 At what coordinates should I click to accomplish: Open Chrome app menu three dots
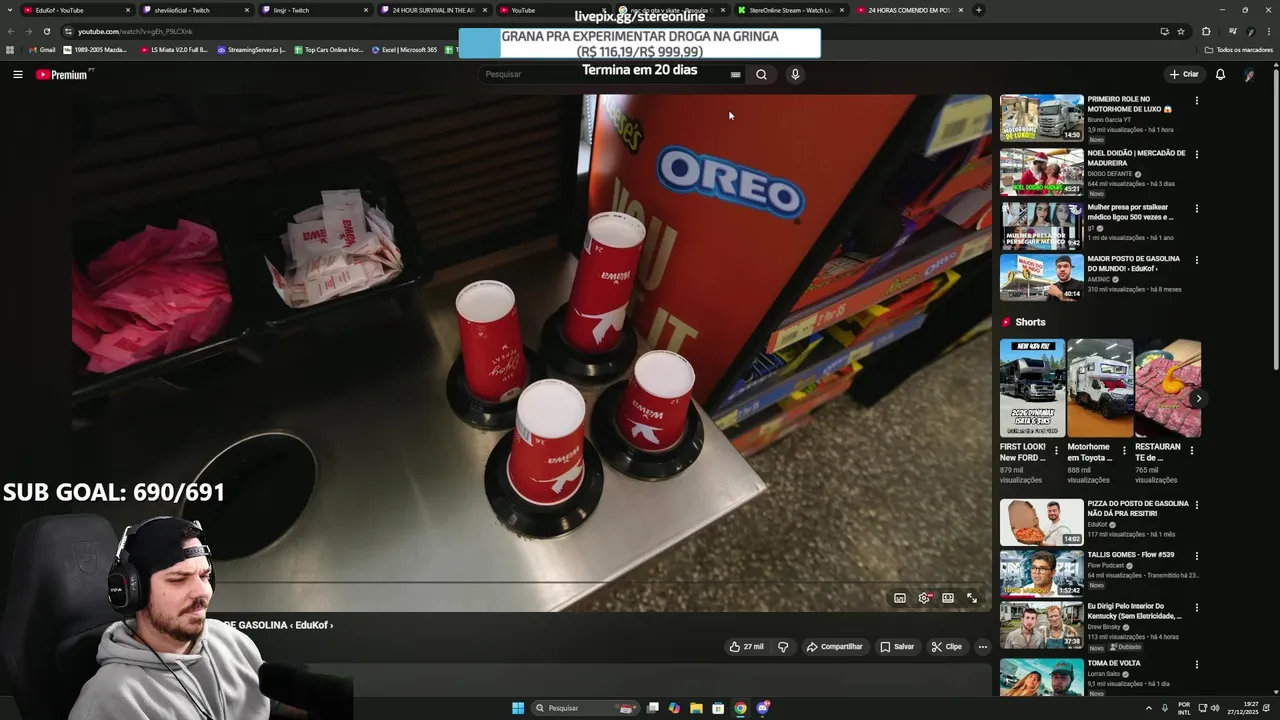click(1270, 31)
